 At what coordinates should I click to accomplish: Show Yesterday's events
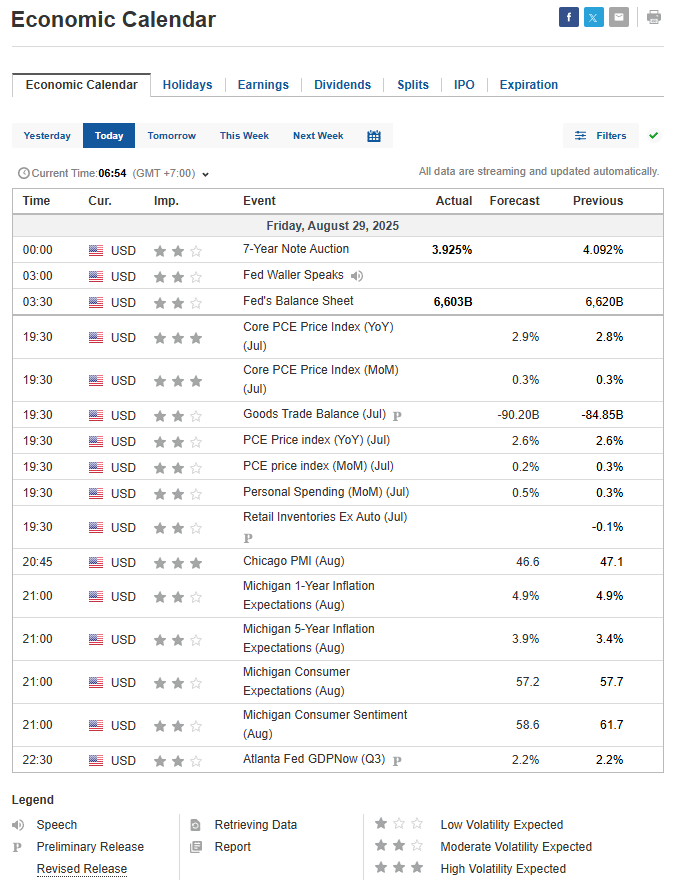click(47, 136)
